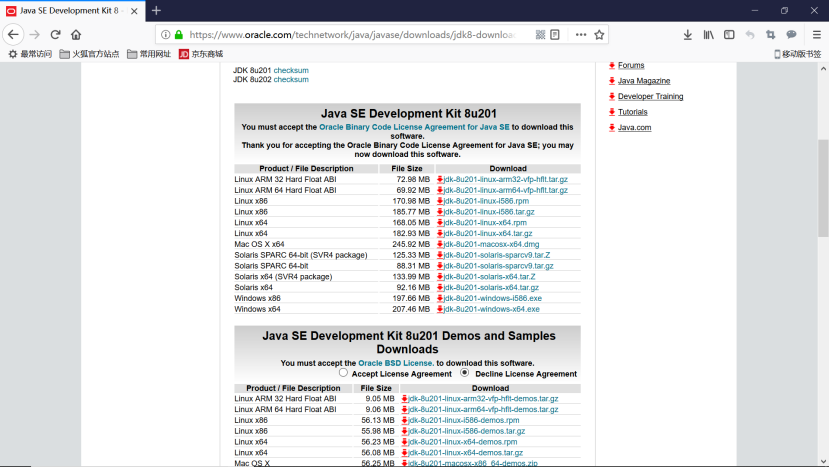This screenshot has width=830, height=467.
Task: Open the Oracle Binary Code License Agreement link
Action: 414,127
